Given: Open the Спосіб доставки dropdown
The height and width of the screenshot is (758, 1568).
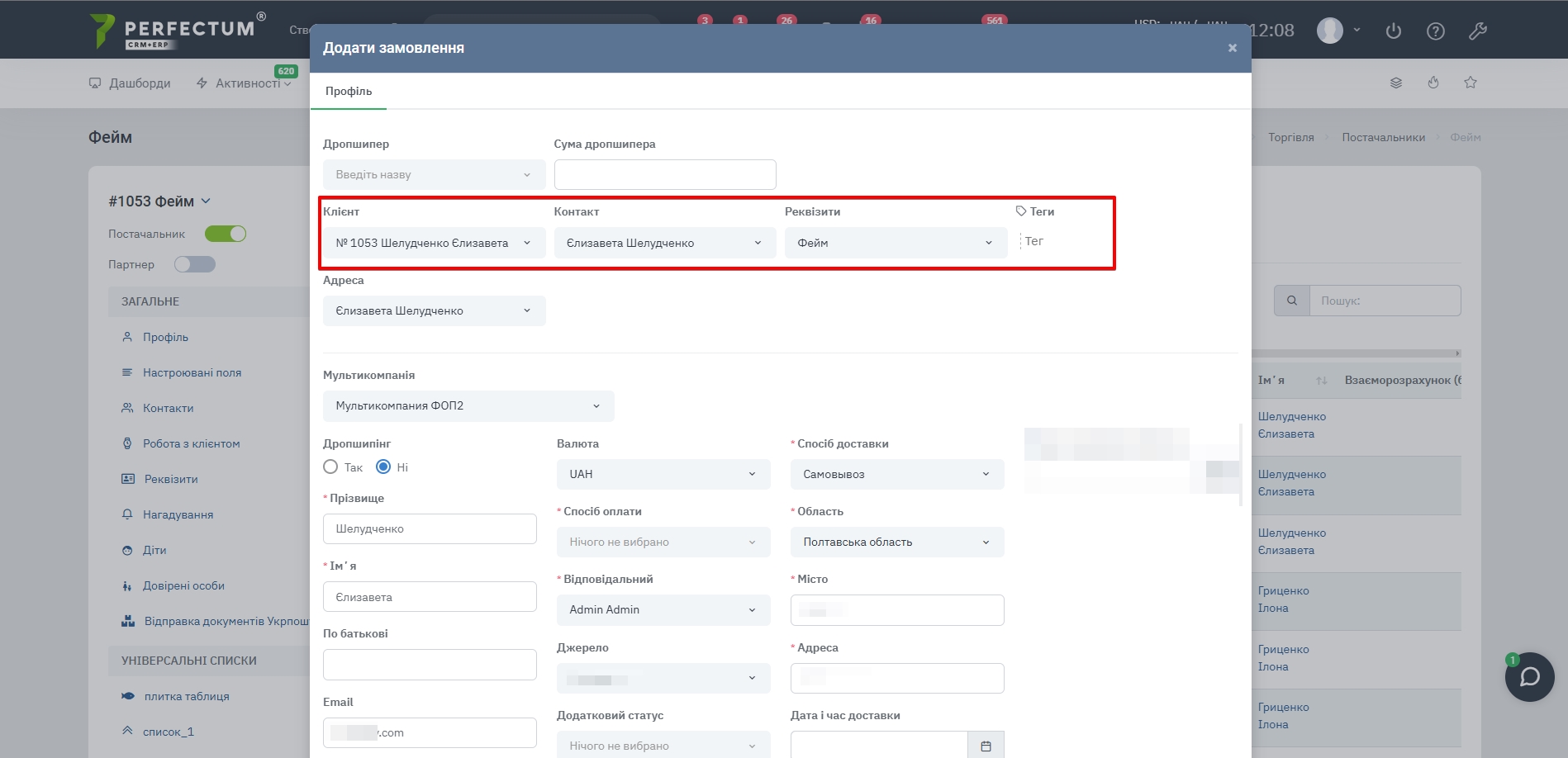Looking at the screenshot, I should click(x=896, y=474).
